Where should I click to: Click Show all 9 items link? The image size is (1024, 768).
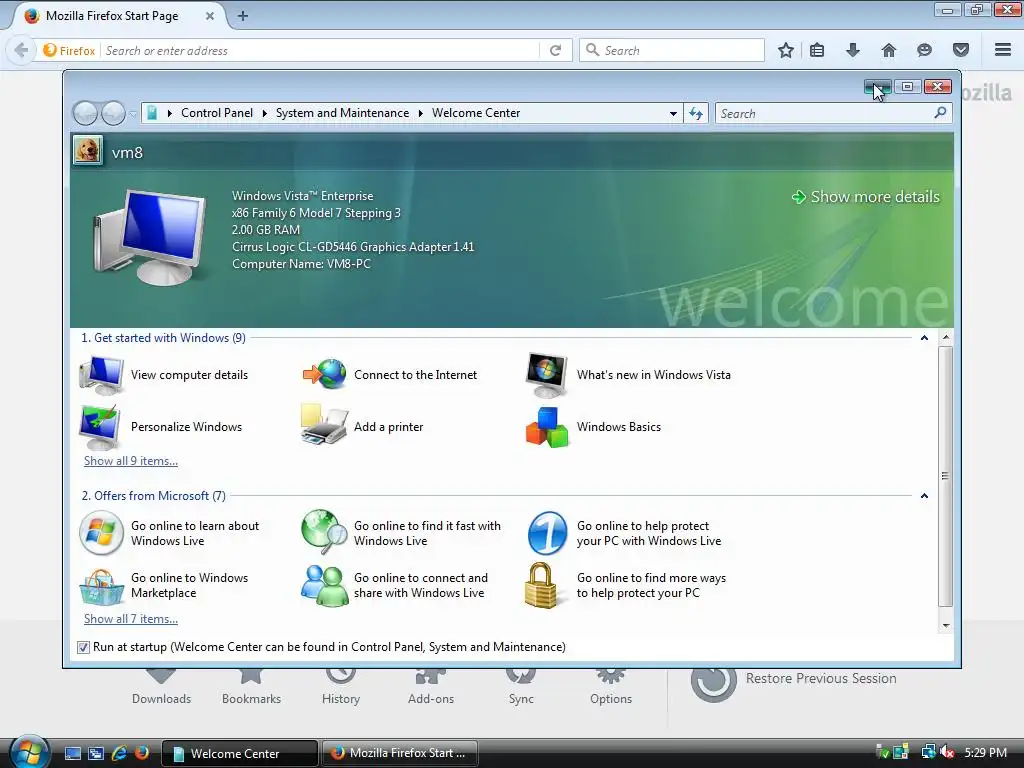pyautogui.click(x=131, y=460)
